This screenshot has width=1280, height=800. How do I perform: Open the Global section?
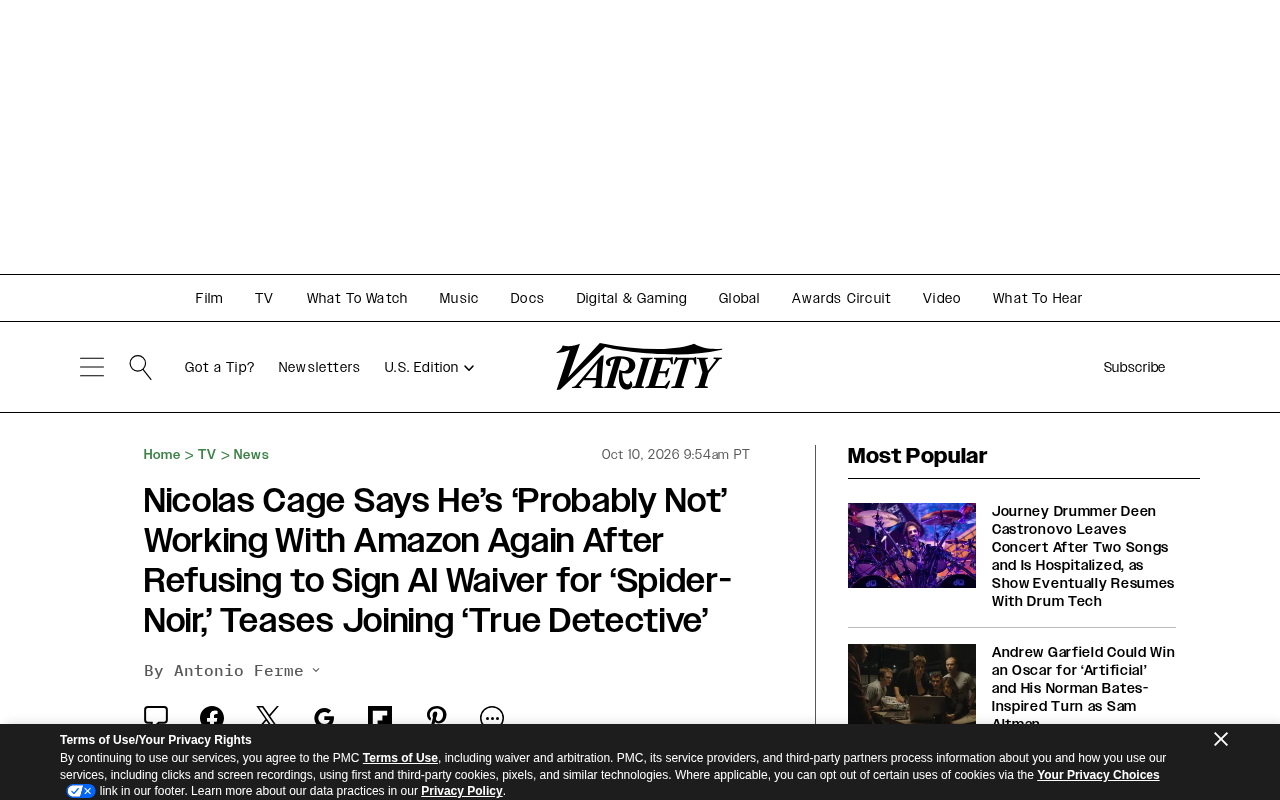pyautogui.click(x=739, y=298)
